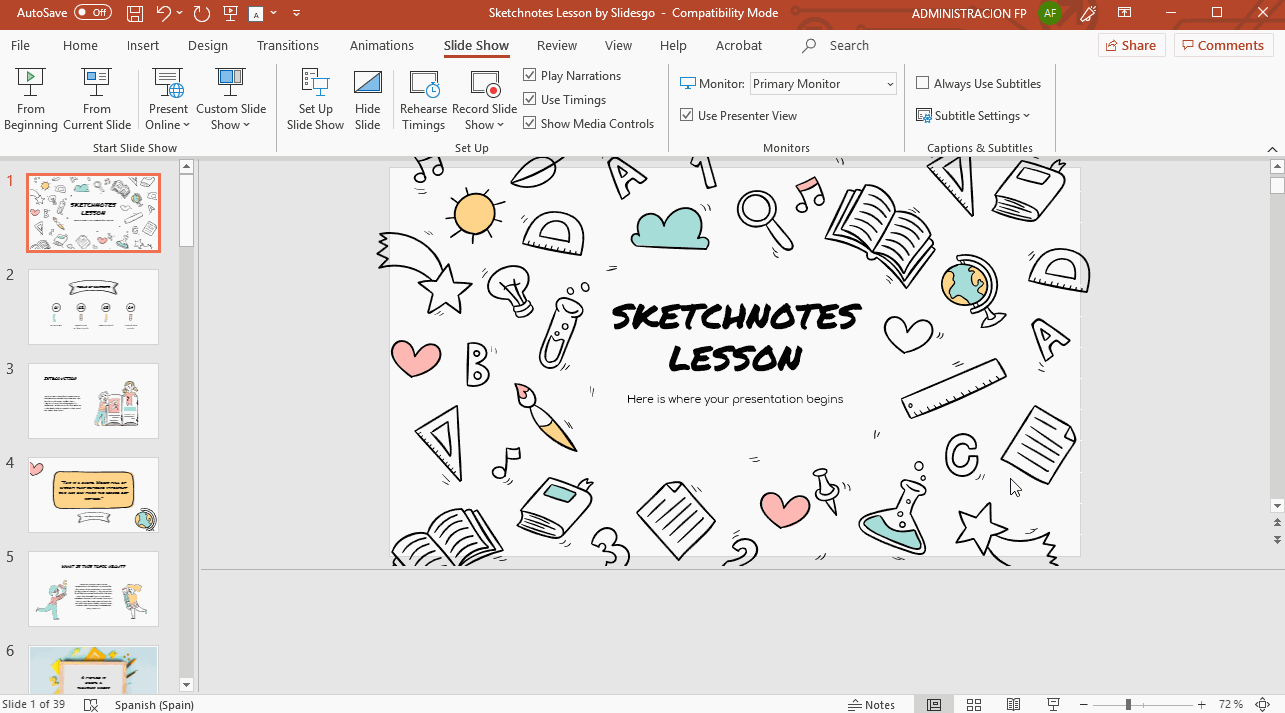This screenshot has height=713, width=1285.
Task: Open the Transitions ribbon tab
Action: pos(288,46)
